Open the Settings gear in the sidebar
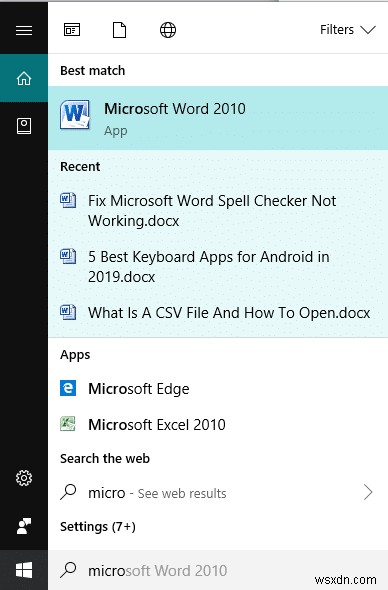Image resolution: width=388 pixels, height=590 pixels. point(24,478)
